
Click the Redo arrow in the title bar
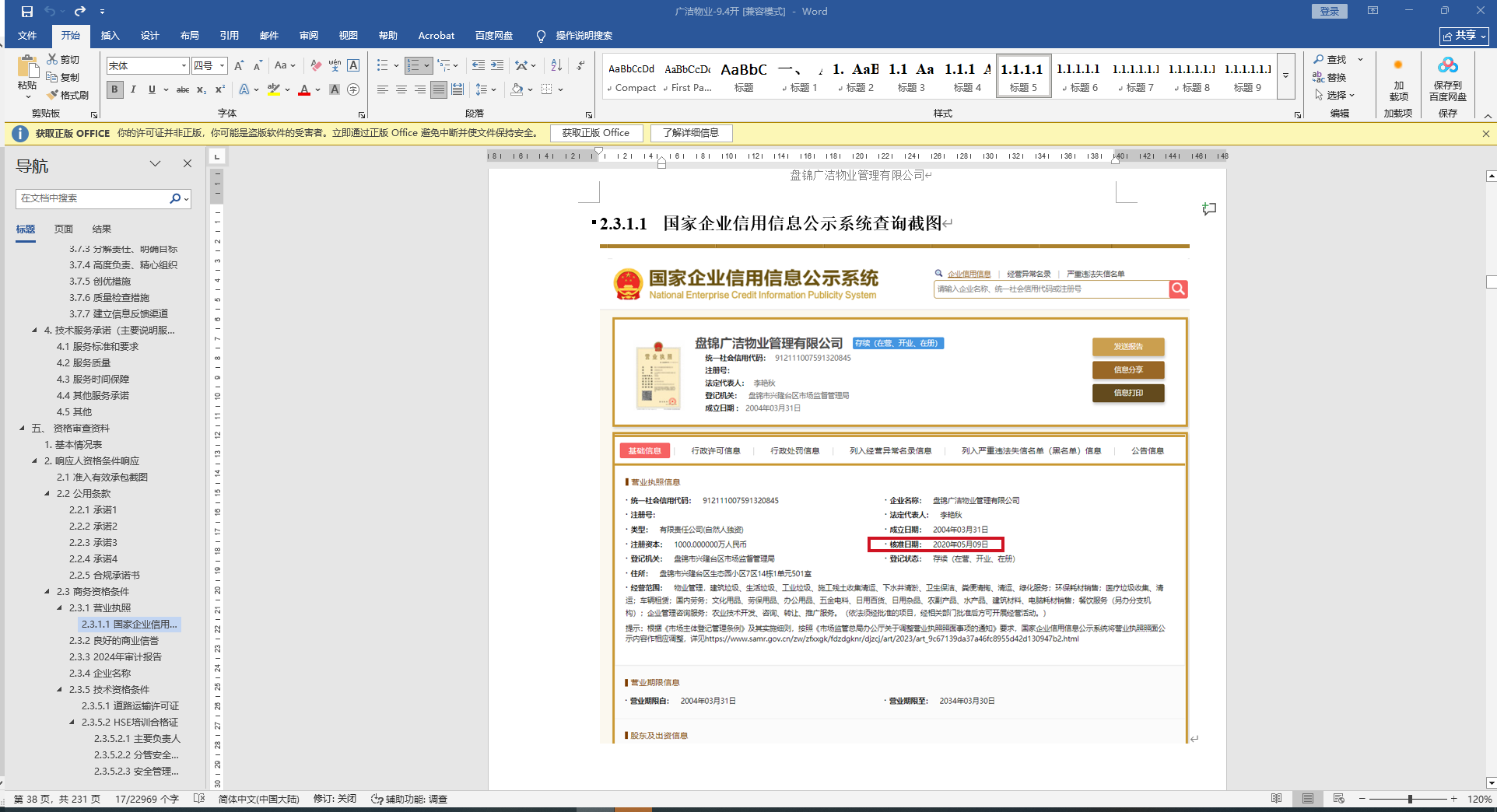click(80, 12)
